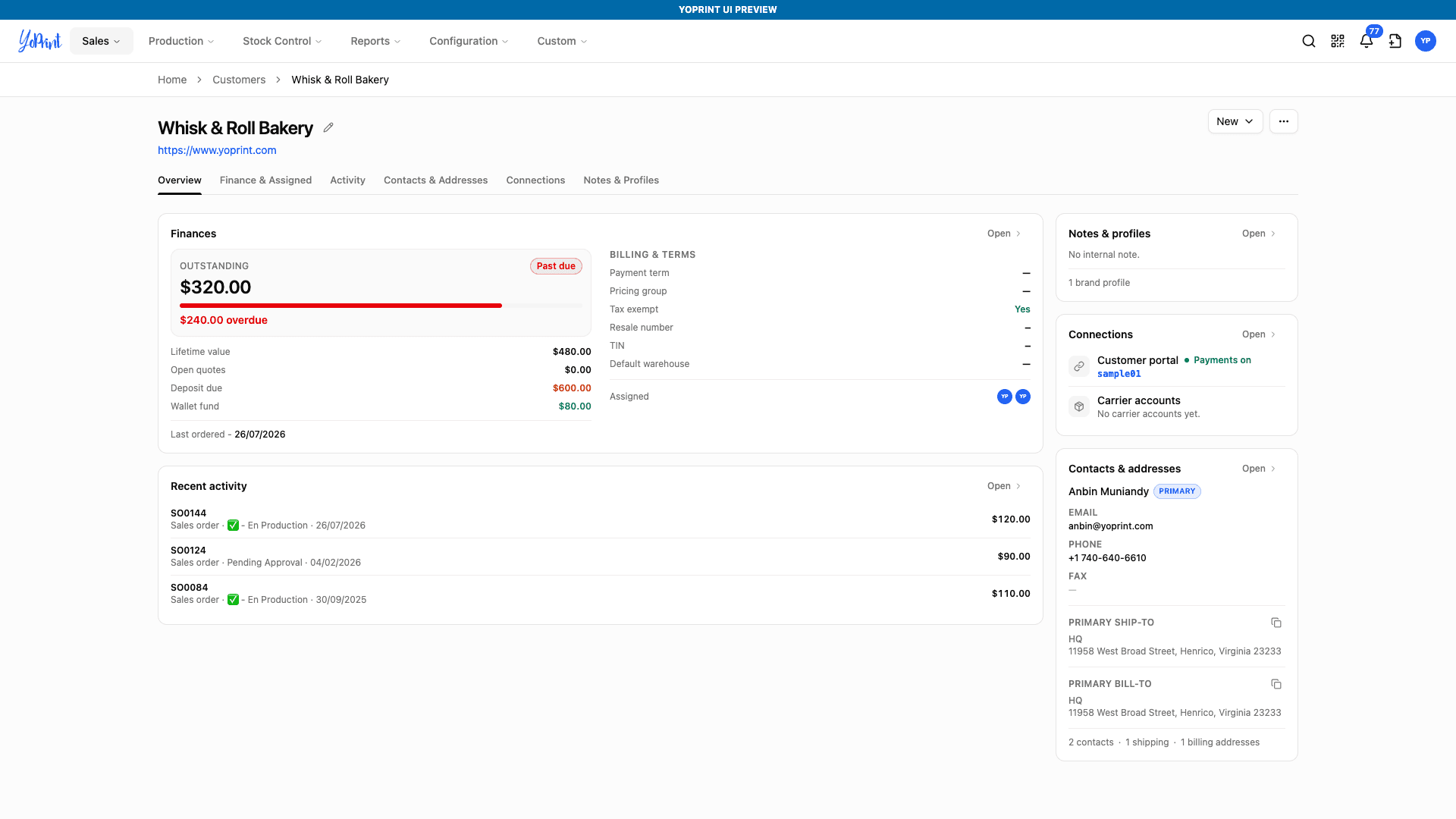The height and width of the screenshot is (819, 1456).
Task: Click the Last ordered date 26/07/2026
Action: [x=260, y=435]
